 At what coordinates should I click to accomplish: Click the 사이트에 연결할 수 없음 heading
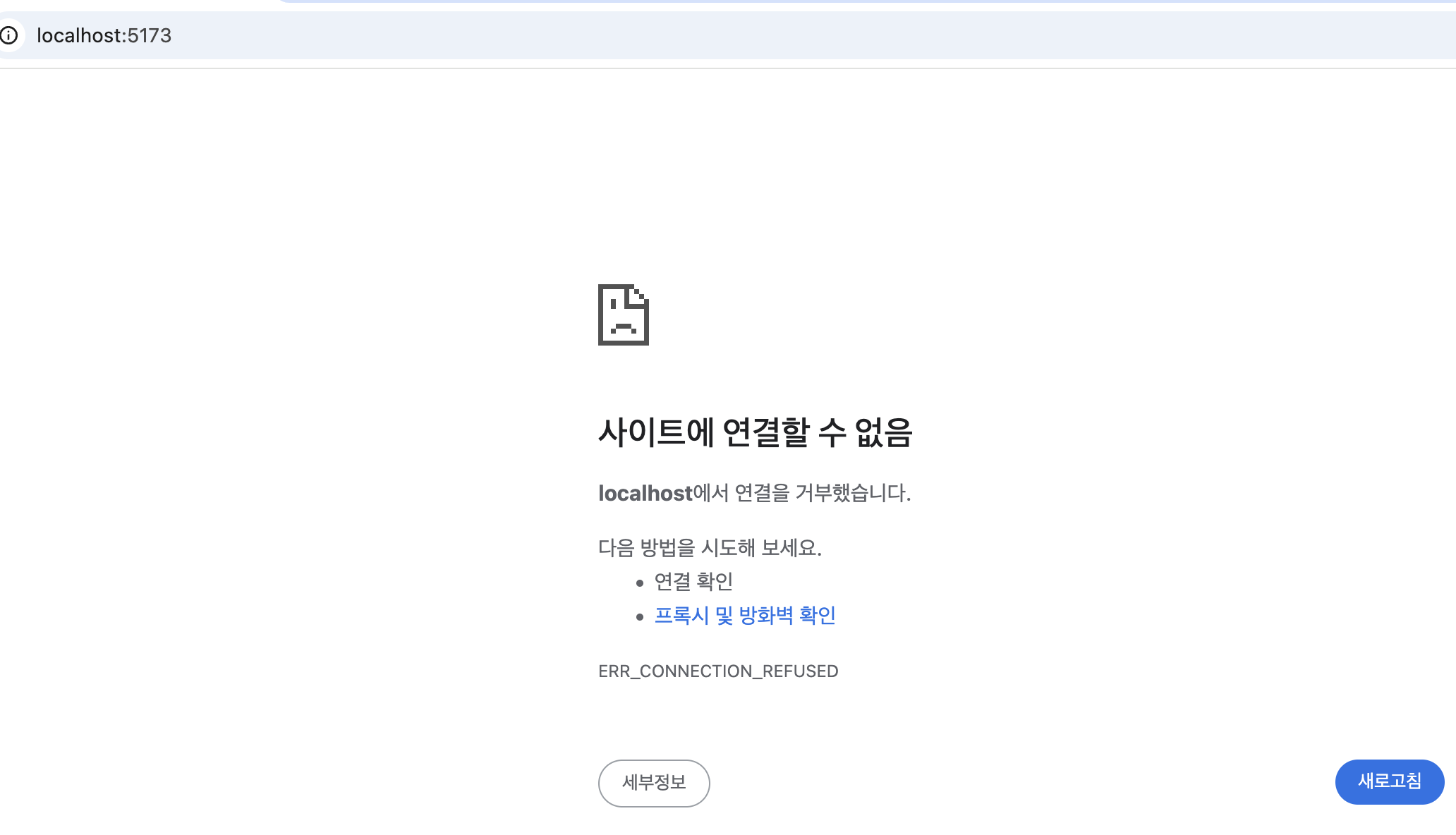(755, 432)
